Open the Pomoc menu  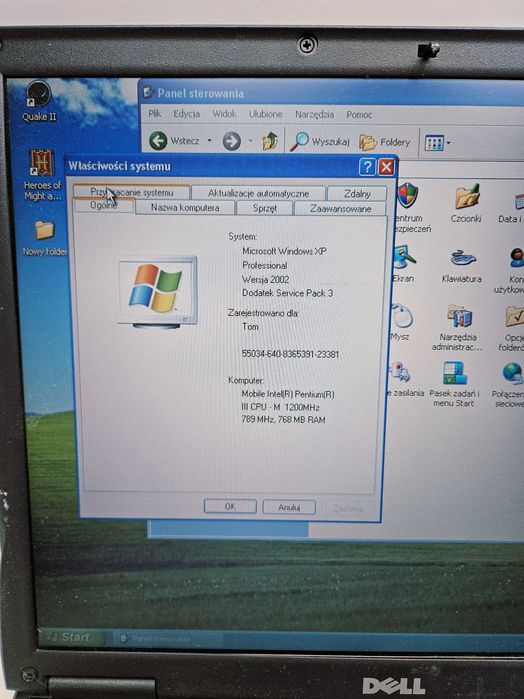pyautogui.click(x=359, y=115)
